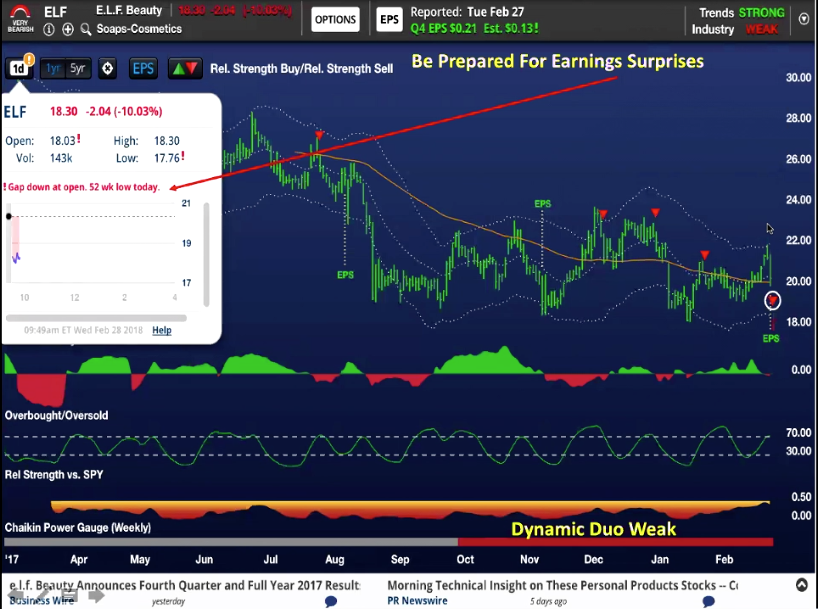Open the Help link in the quote popup
This screenshot has height=609, width=818.
pos(162,330)
